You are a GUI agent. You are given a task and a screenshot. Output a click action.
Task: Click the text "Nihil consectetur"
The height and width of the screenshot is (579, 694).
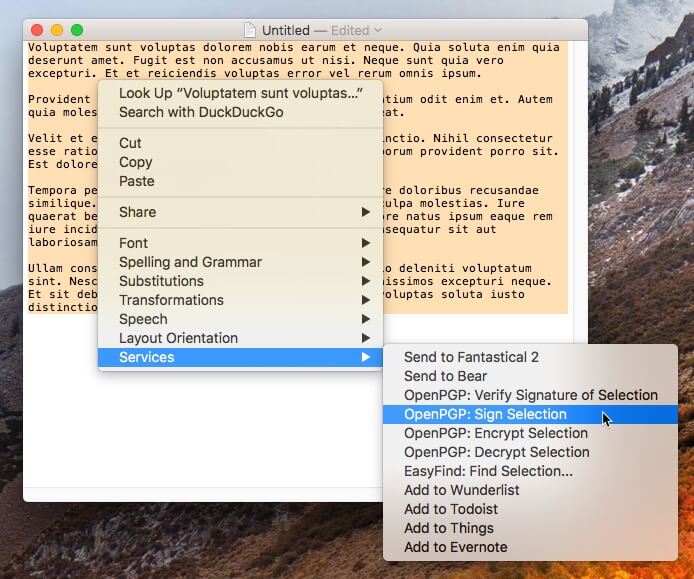[x=493, y=138]
